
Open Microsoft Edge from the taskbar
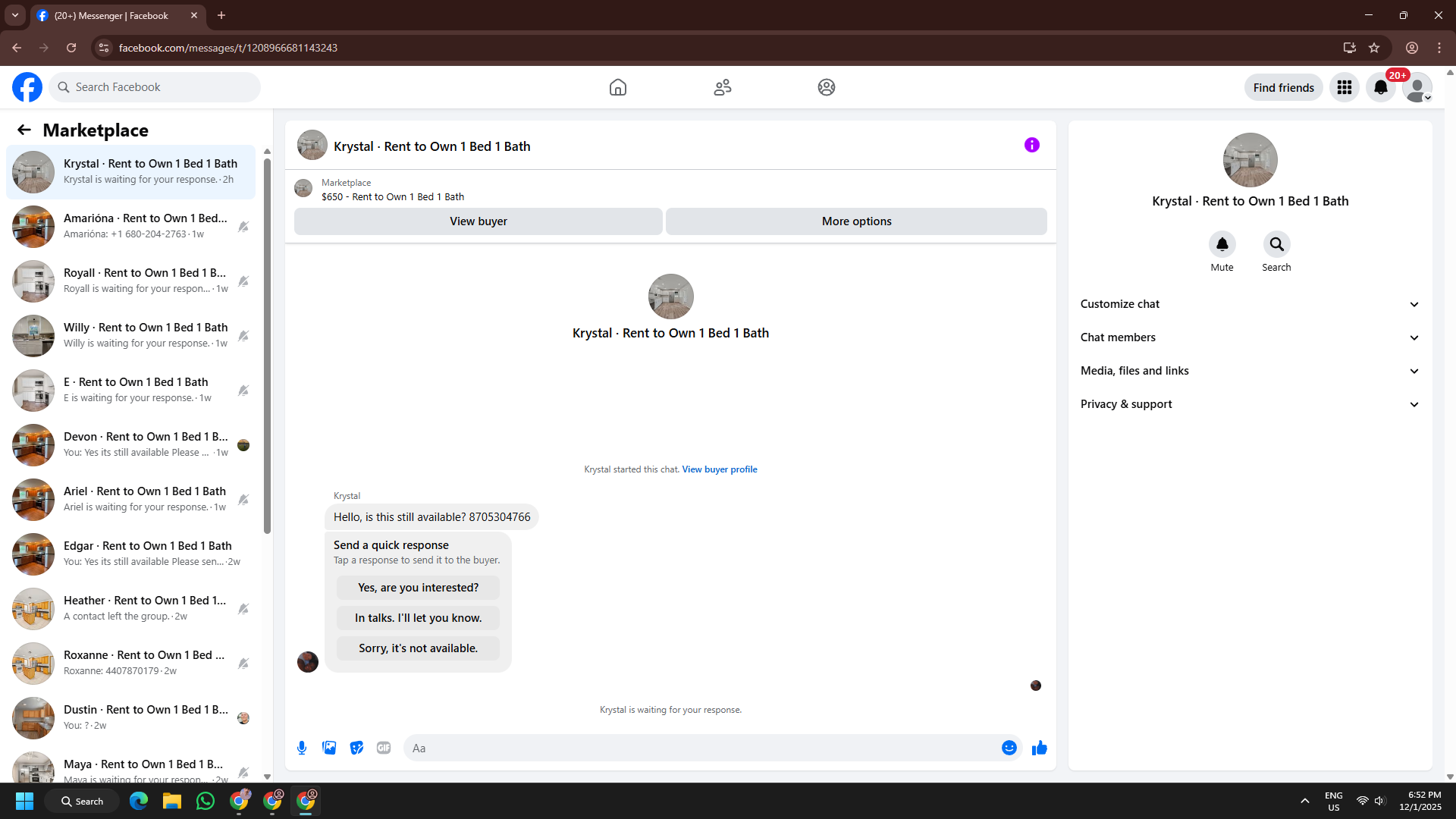(x=139, y=801)
